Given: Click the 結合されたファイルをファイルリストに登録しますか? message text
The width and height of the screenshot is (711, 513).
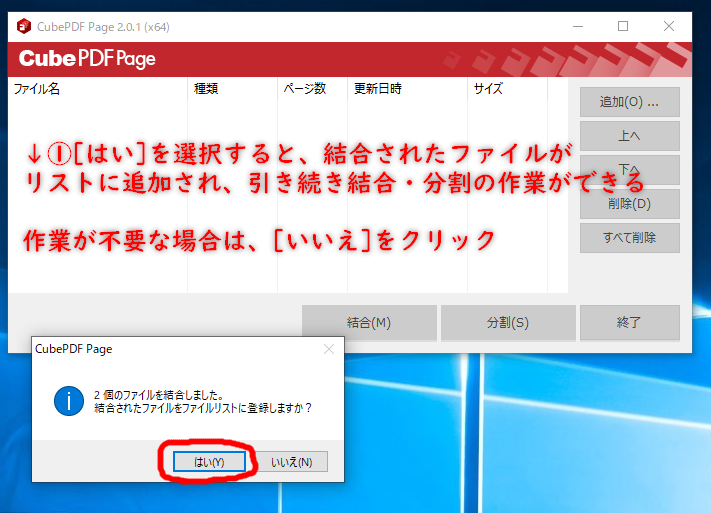Looking at the screenshot, I should pos(203,408).
